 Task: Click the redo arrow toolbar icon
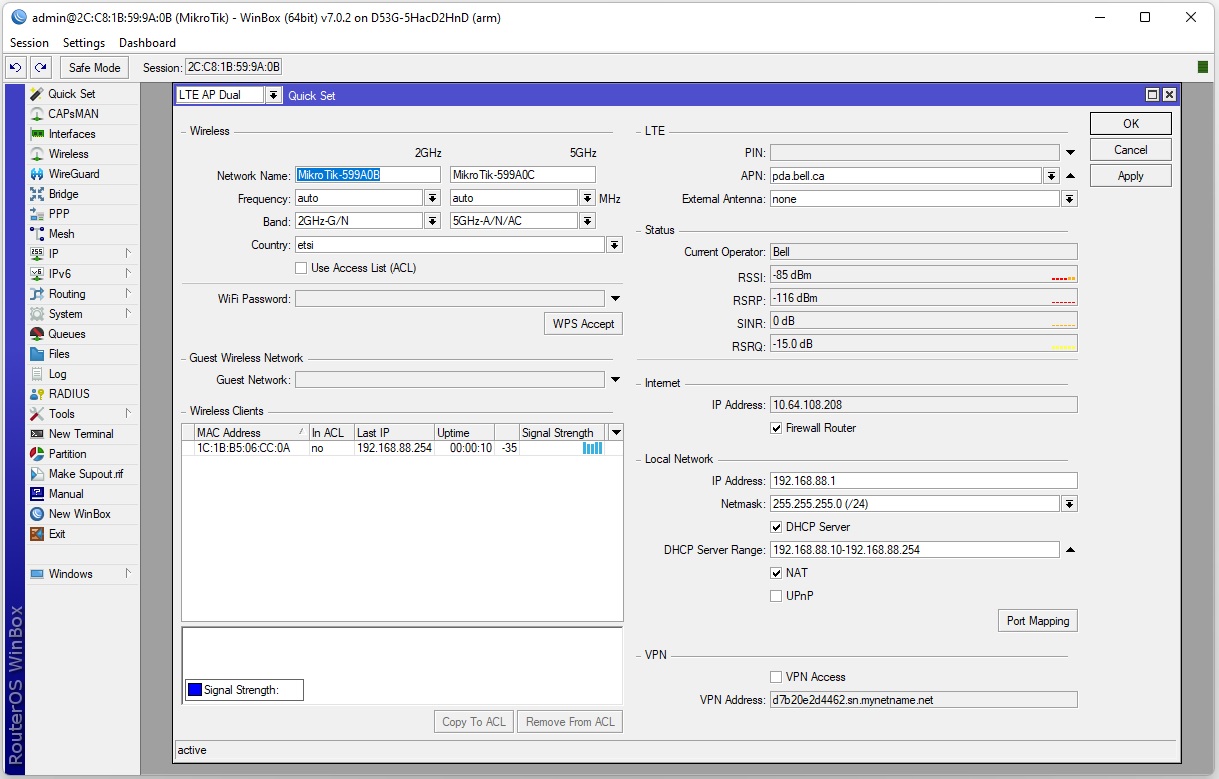(40, 68)
